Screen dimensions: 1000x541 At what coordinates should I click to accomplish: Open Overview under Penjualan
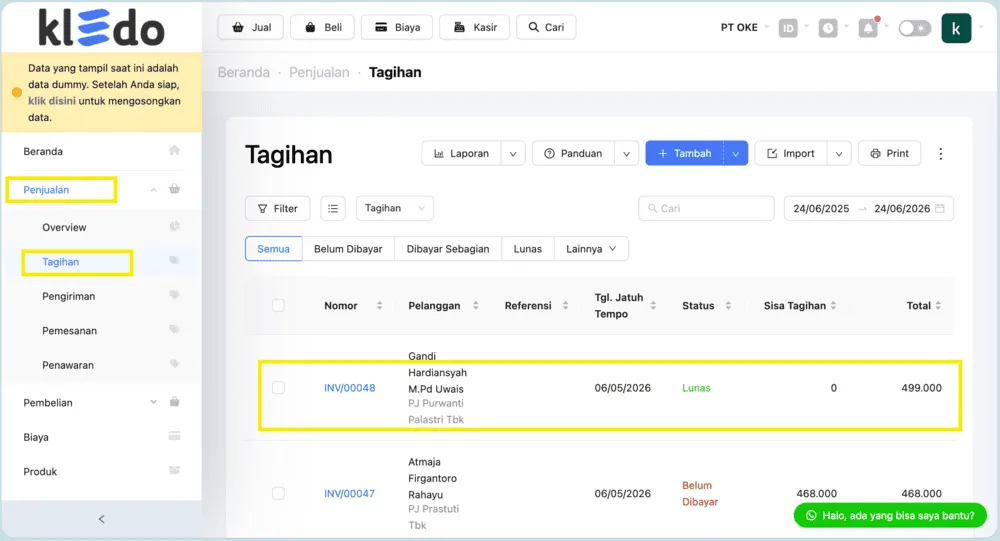click(x=64, y=227)
